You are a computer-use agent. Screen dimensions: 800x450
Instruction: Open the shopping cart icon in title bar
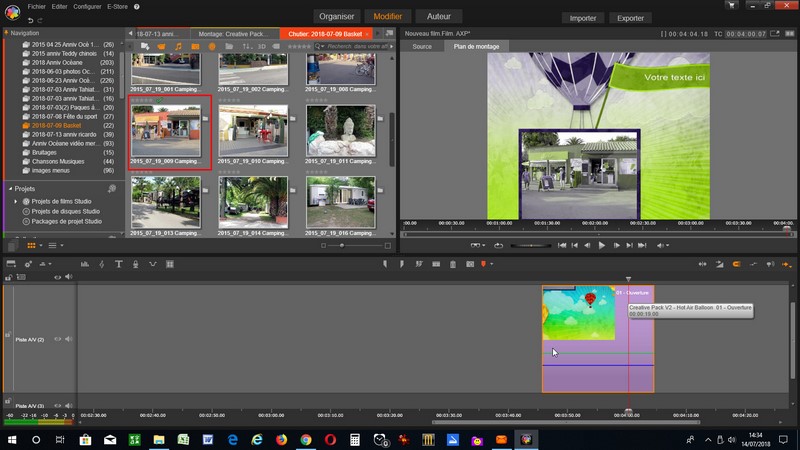[x=732, y=5]
